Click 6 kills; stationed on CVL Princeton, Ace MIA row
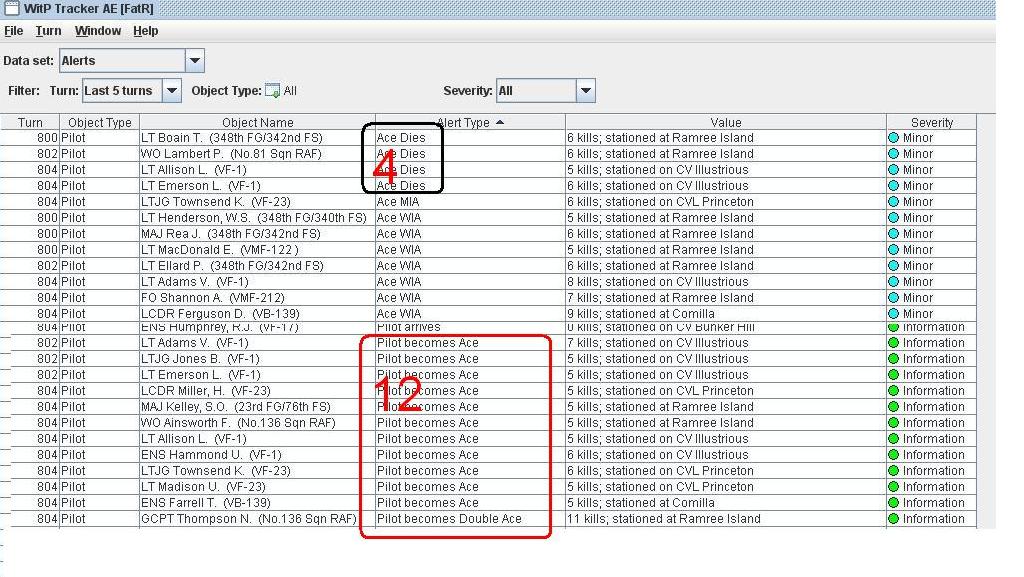The height and width of the screenshot is (577, 1024). (x=660, y=202)
